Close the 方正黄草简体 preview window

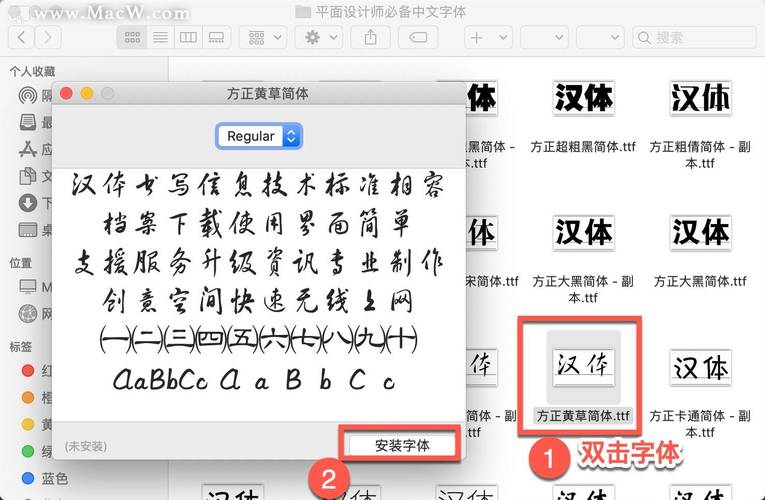point(66,93)
